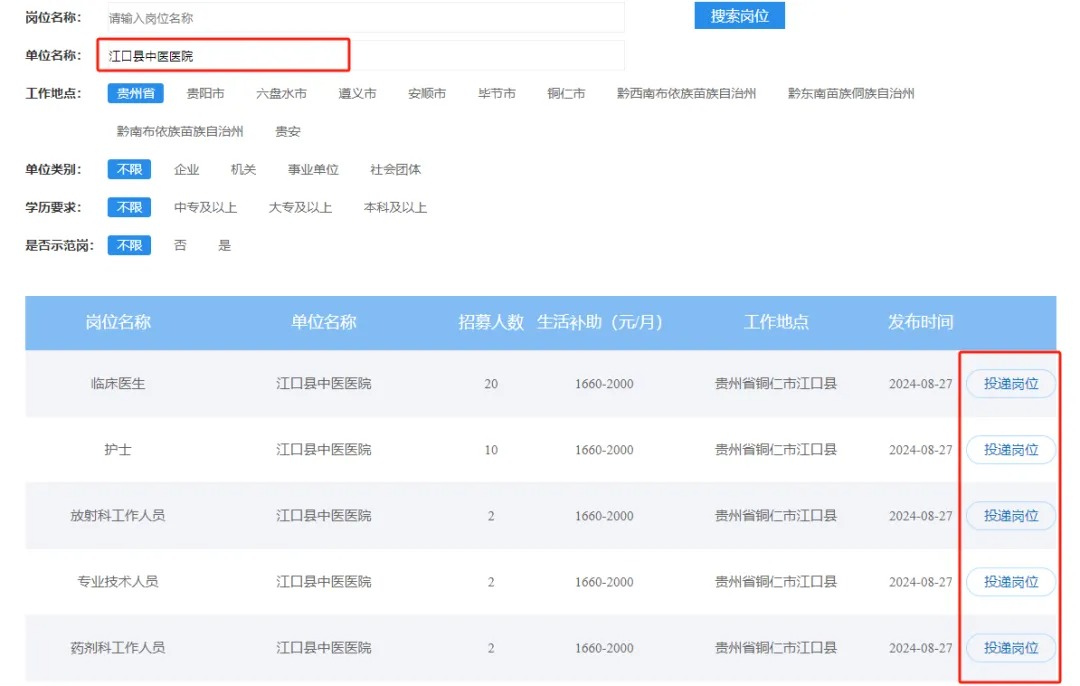This screenshot has height=686, width=1080.
Task: Submit application for 放射科工作人员
Action: pos(1011,516)
